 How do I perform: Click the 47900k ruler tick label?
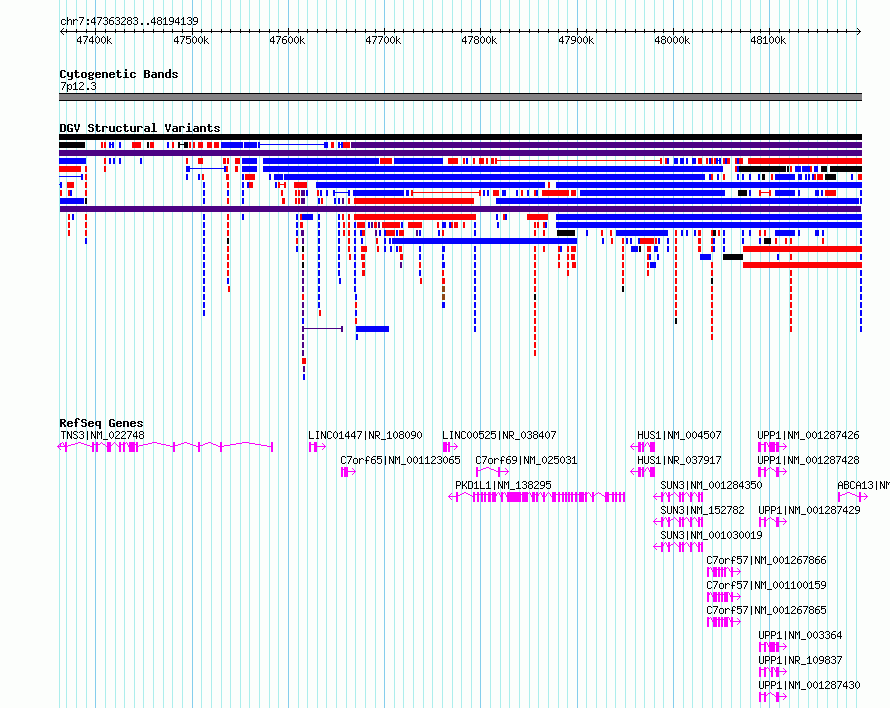tap(576, 40)
